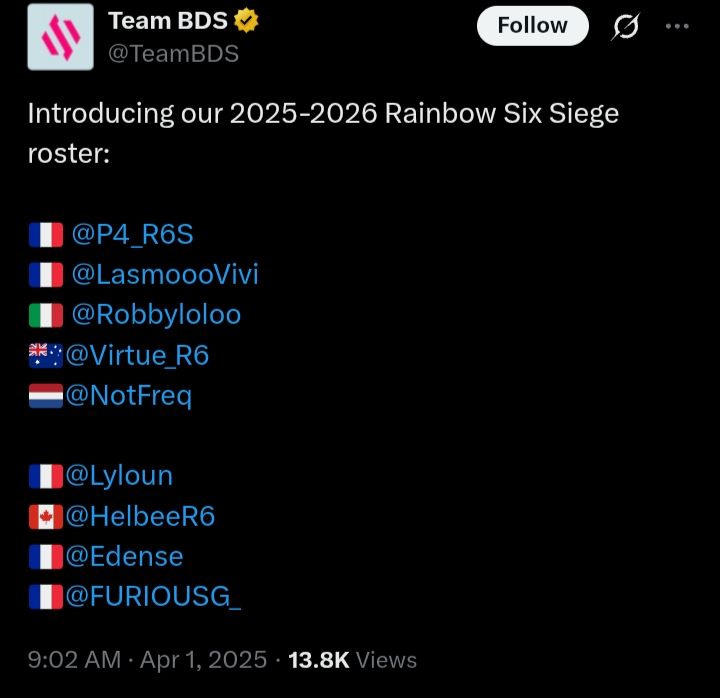Open the Grok slashed-circle icon
The height and width of the screenshot is (698, 720).
coord(625,27)
